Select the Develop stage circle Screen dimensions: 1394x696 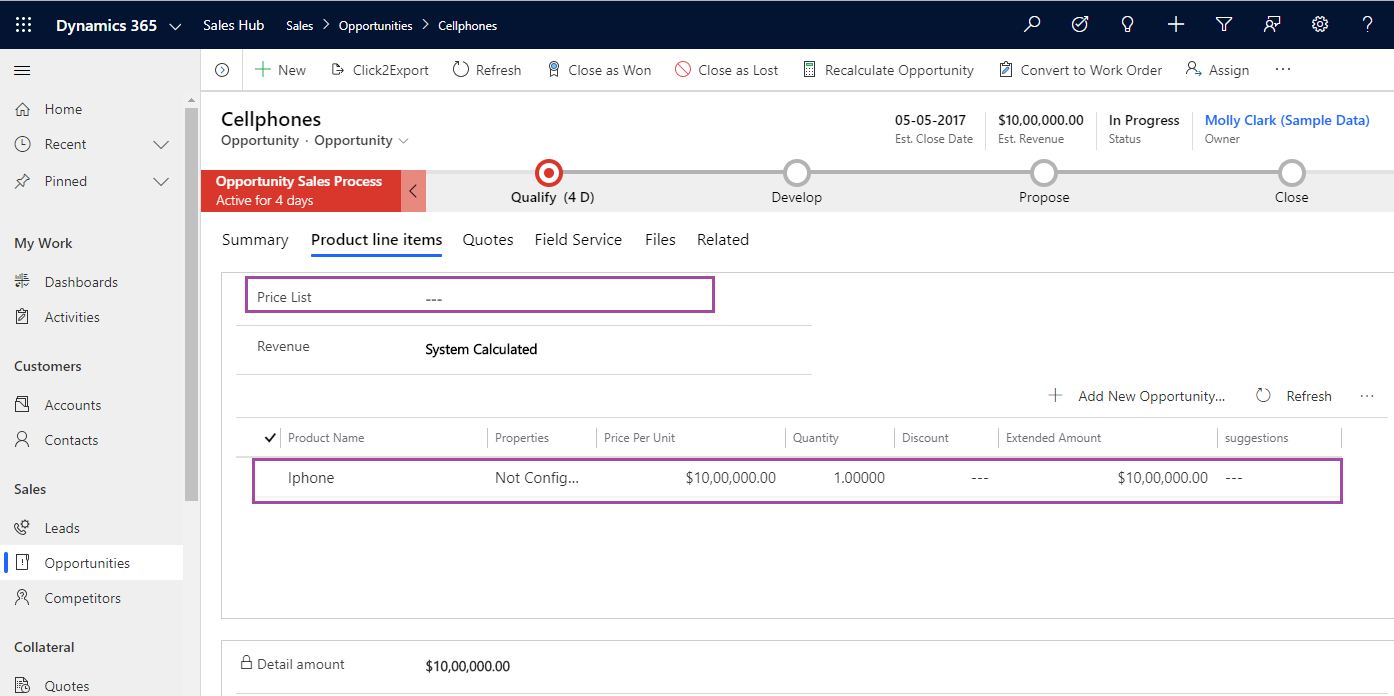(796, 173)
